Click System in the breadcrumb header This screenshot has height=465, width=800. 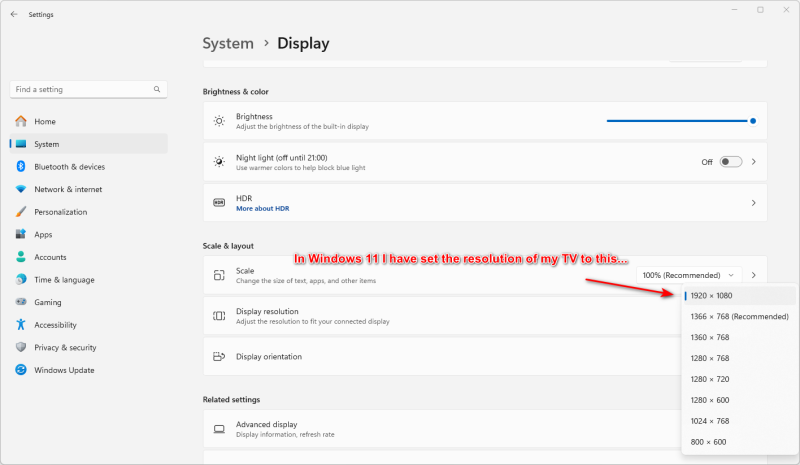228,43
